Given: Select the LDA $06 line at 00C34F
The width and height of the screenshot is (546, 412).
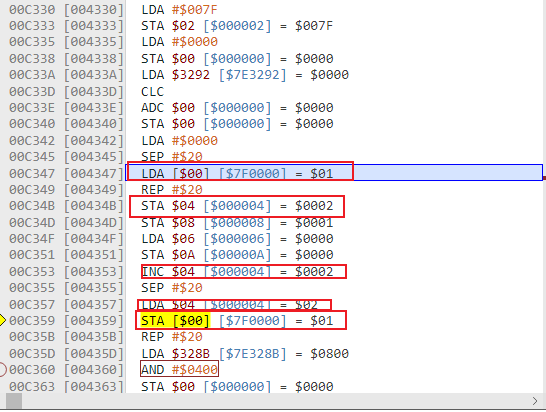Looking at the screenshot, I should pyautogui.click(x=237, y=239).
